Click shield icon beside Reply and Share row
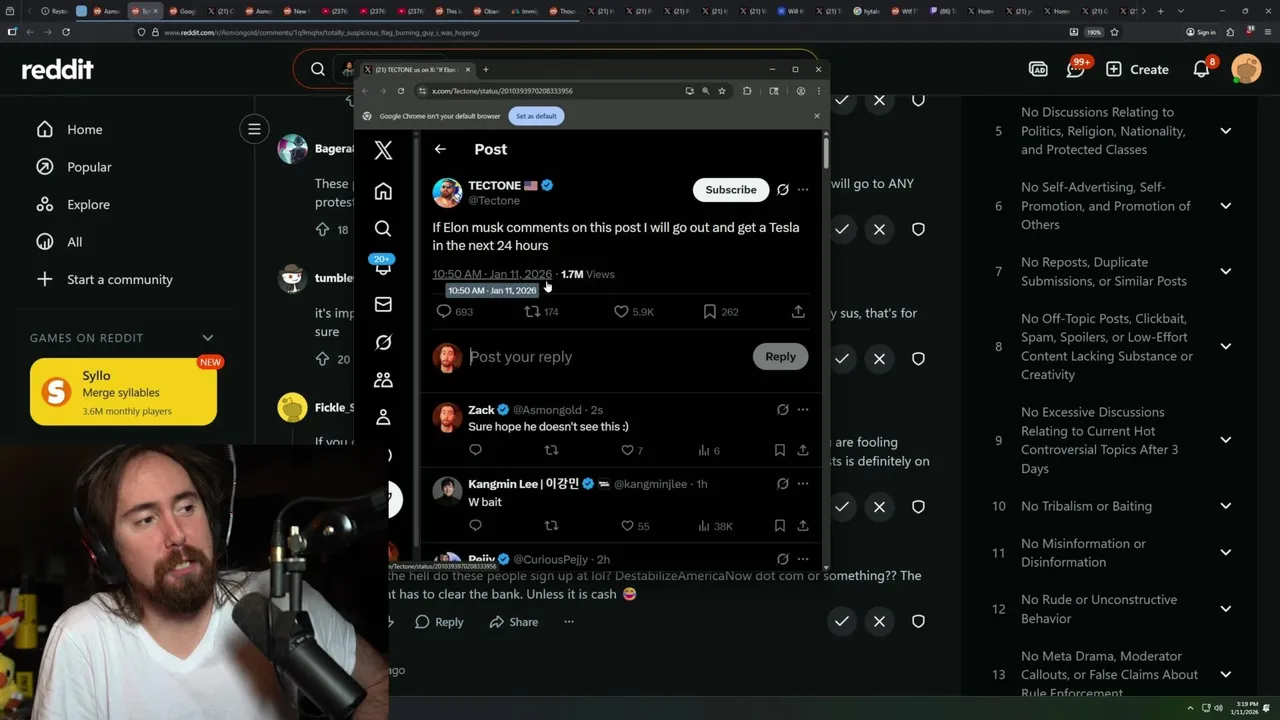The height and width of the screenshot is (720, 1280). pos(918,621)
